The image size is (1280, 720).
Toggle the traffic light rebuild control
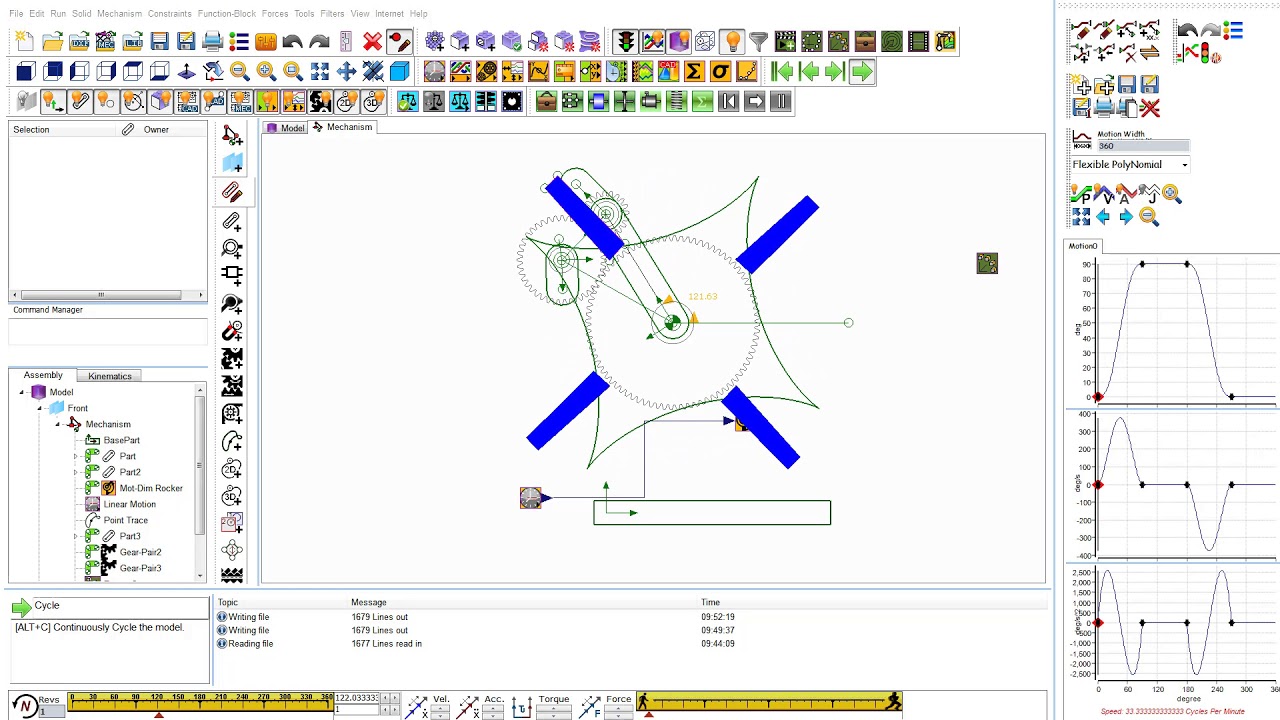tap(625, 42)
